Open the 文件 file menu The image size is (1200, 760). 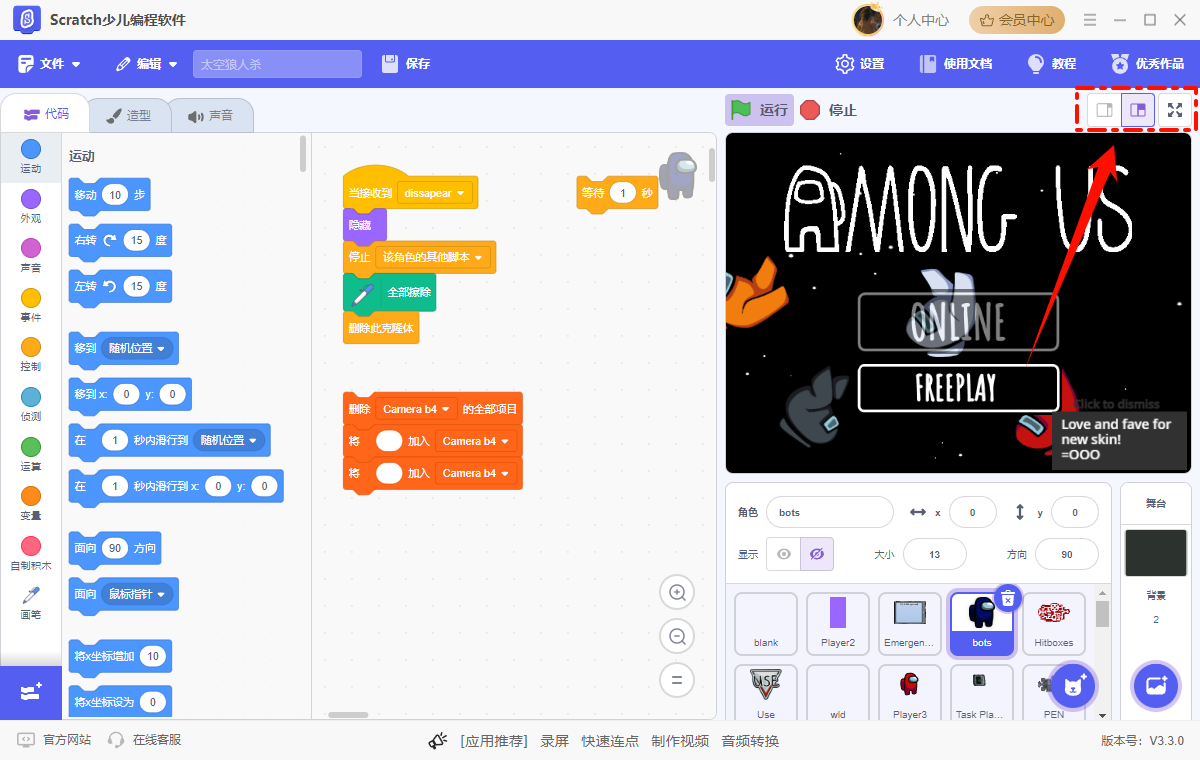pos(49,64)
